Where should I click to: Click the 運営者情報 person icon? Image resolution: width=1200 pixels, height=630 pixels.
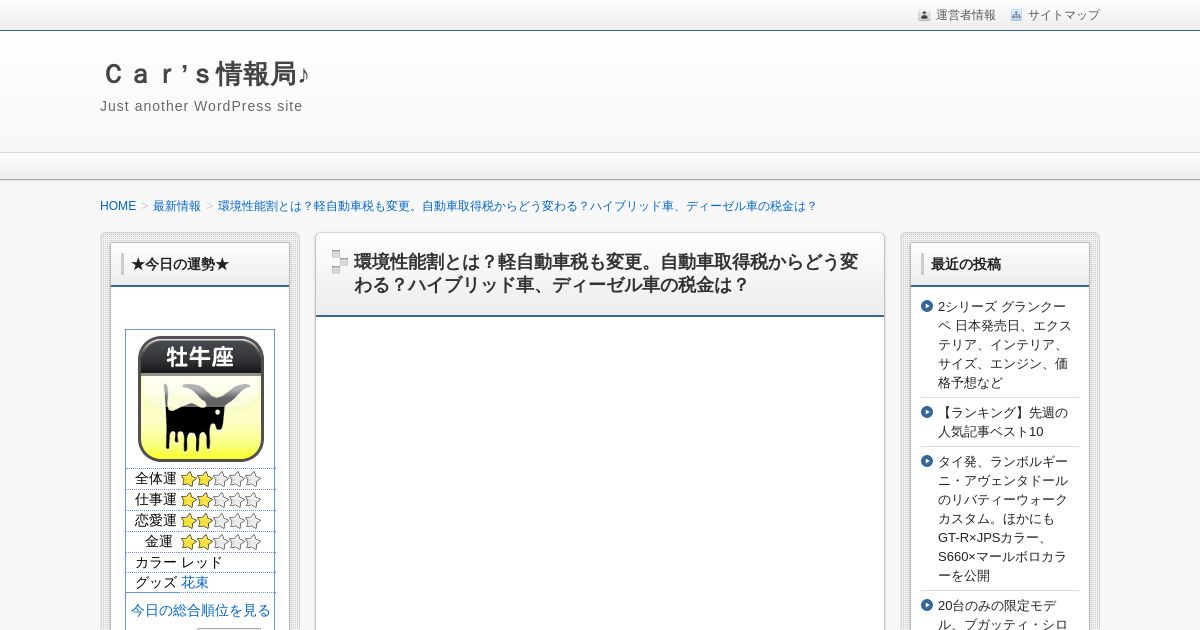click(x=924, y=15)
